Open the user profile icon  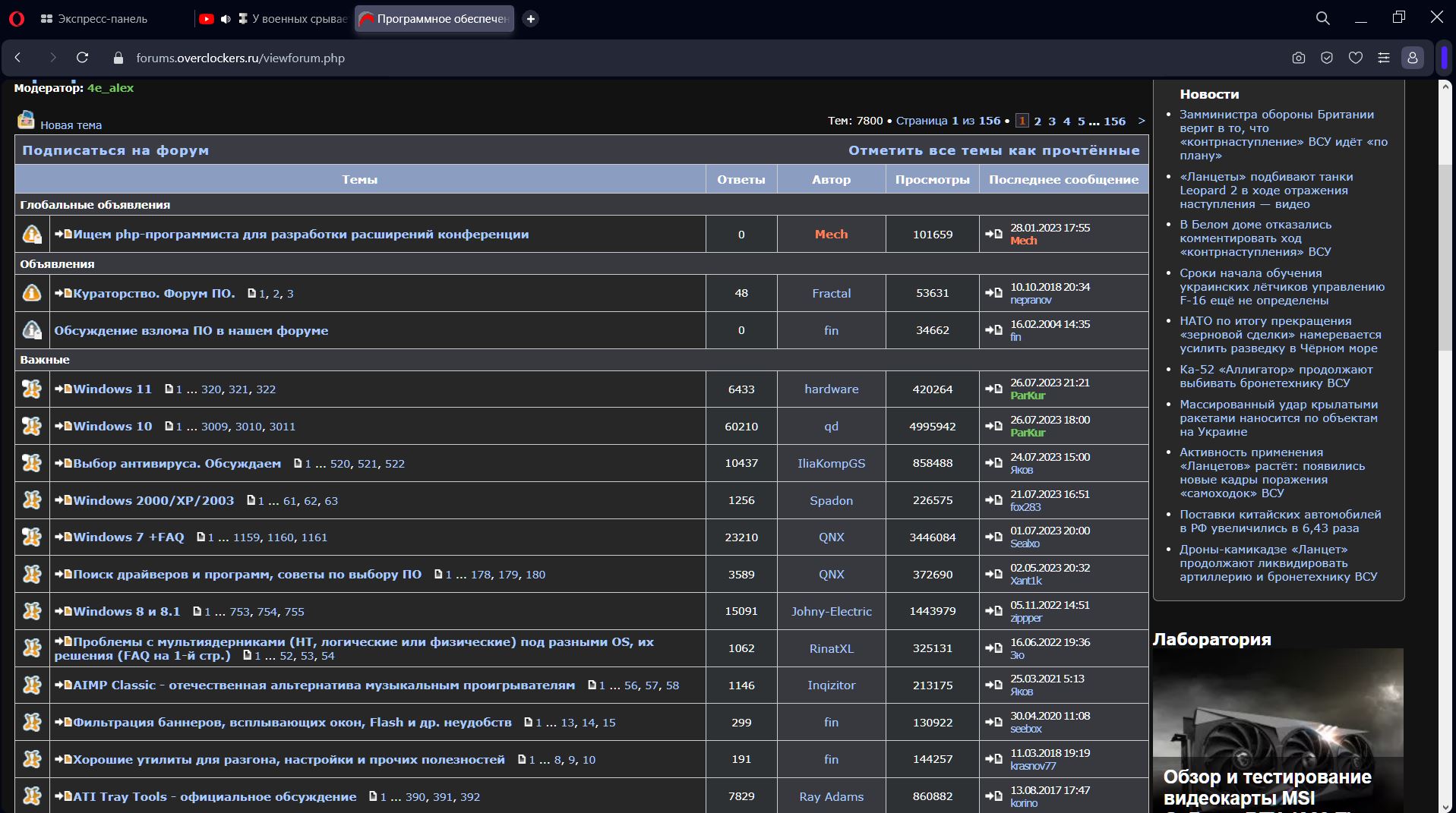[x=1413, y=58]
